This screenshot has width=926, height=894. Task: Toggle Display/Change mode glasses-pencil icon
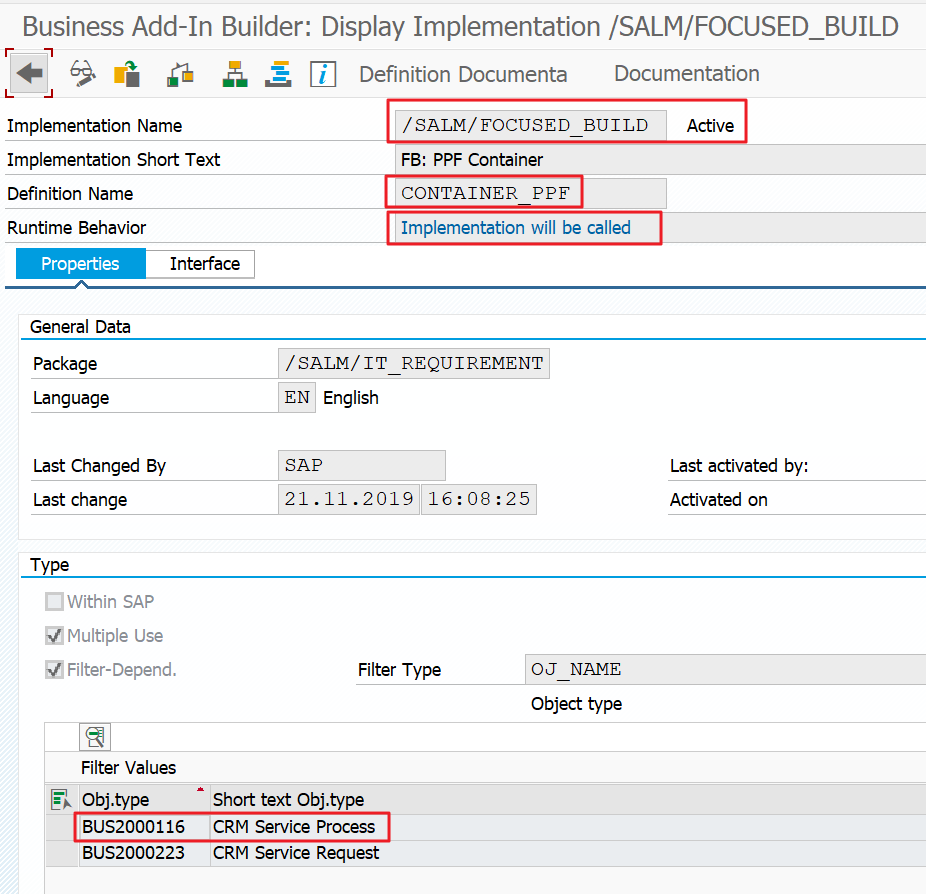pos(82,73)
